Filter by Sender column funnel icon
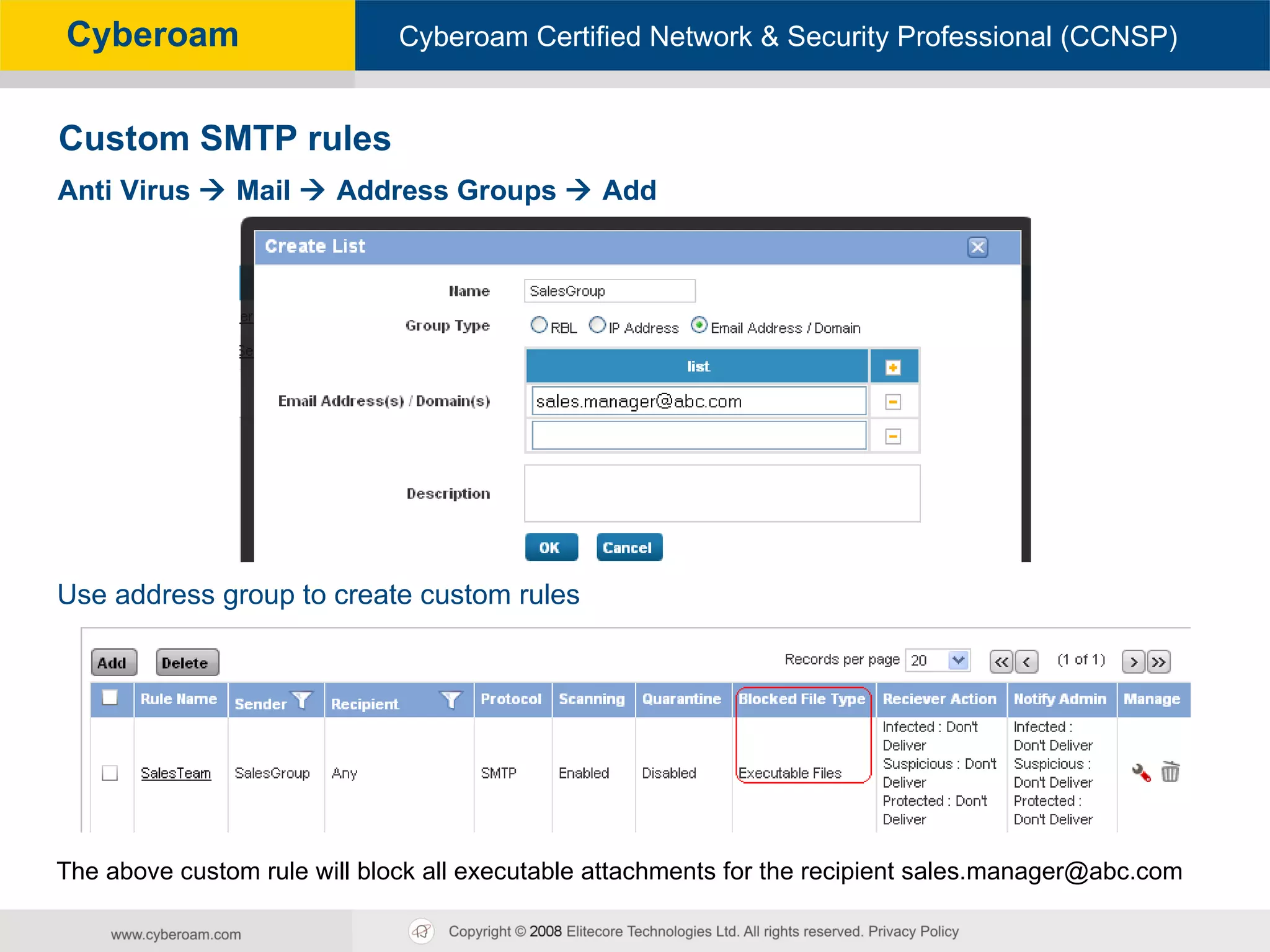The width and height of the screenshot is (1270, 952). tap(302, 700)
